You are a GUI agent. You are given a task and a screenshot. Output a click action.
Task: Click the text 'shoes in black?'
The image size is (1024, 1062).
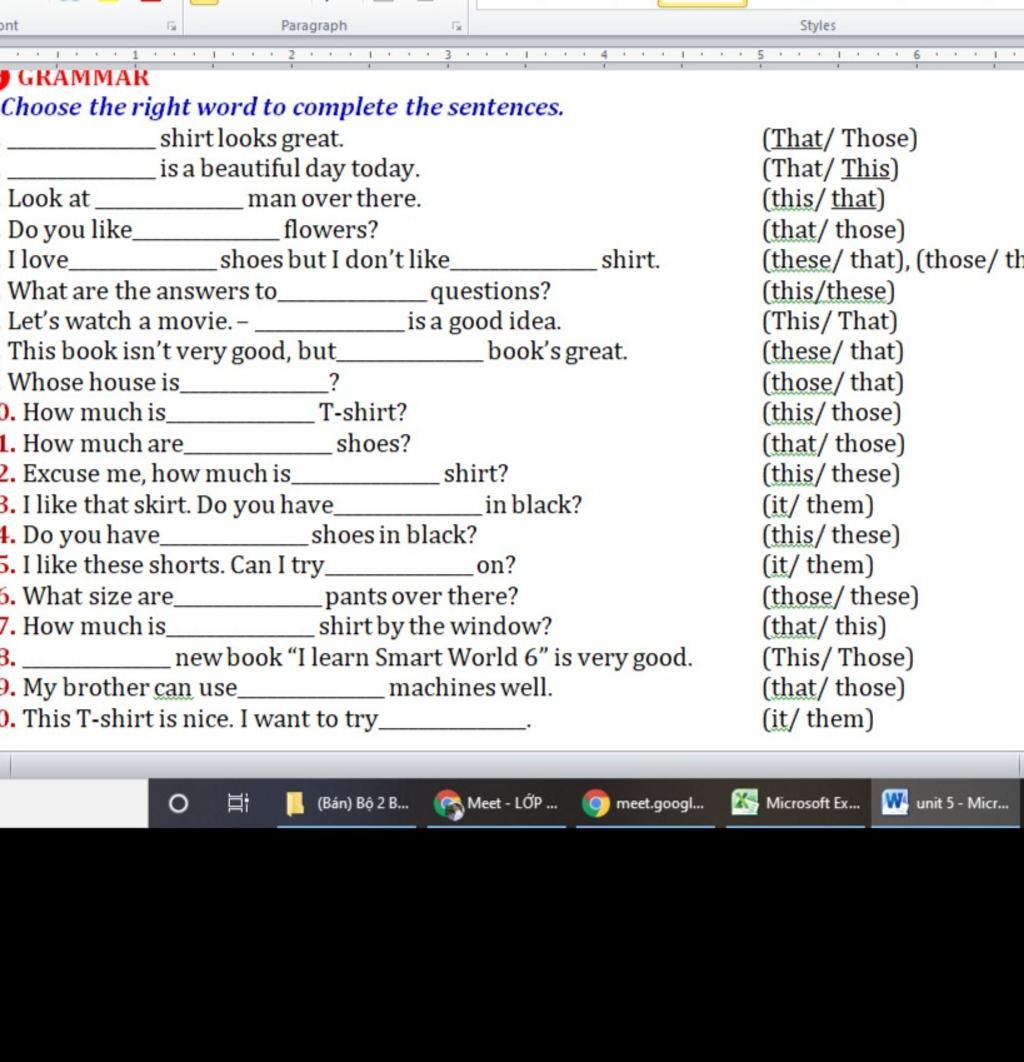tap(394, 535)
